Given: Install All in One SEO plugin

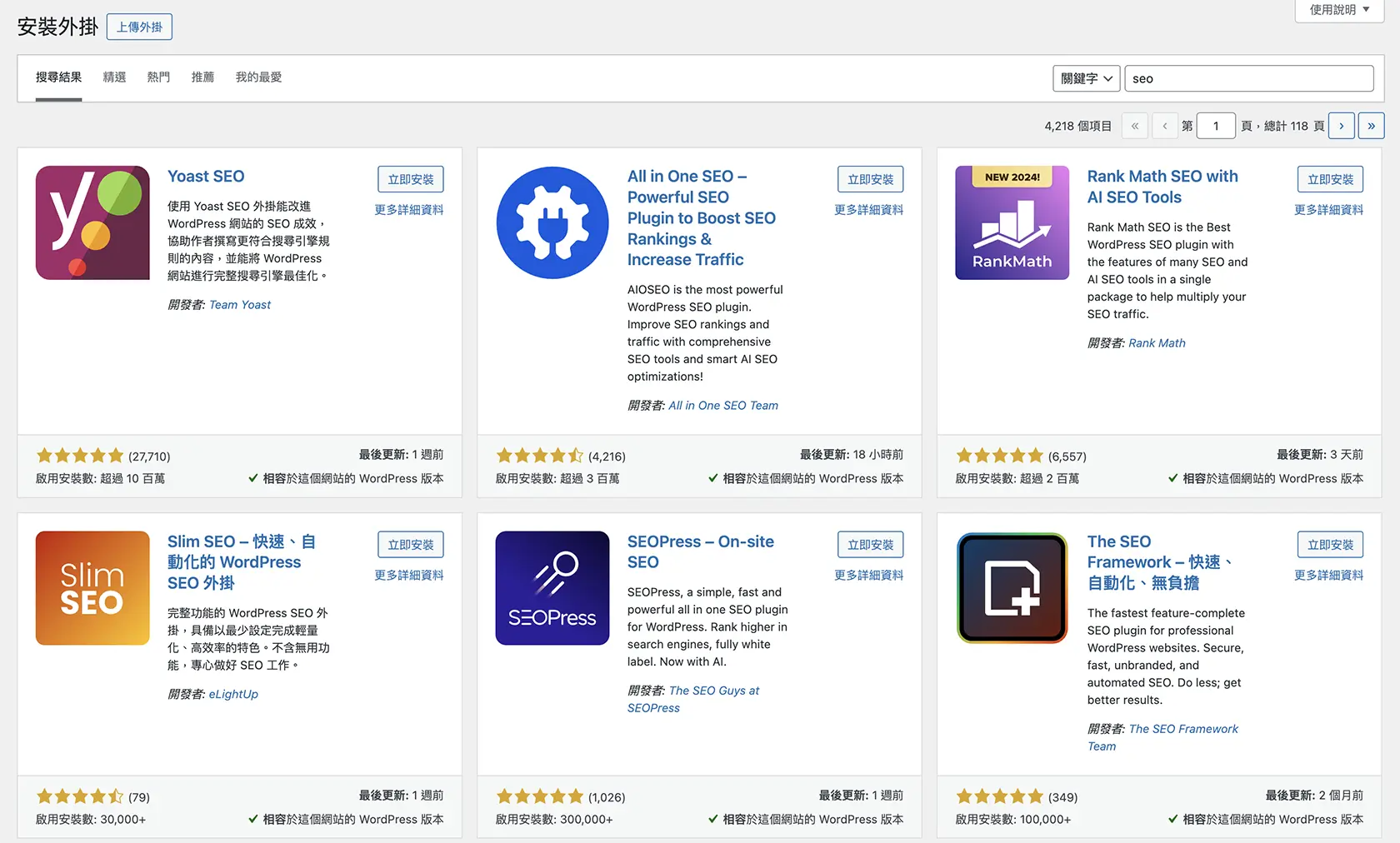Looking at the screenshot, I should coord(871,179).
